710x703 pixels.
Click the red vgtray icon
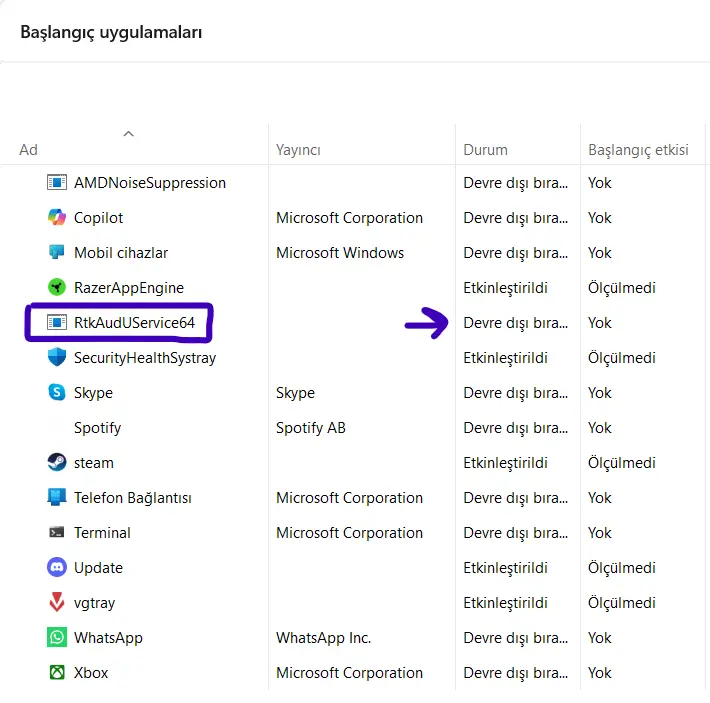57,603
